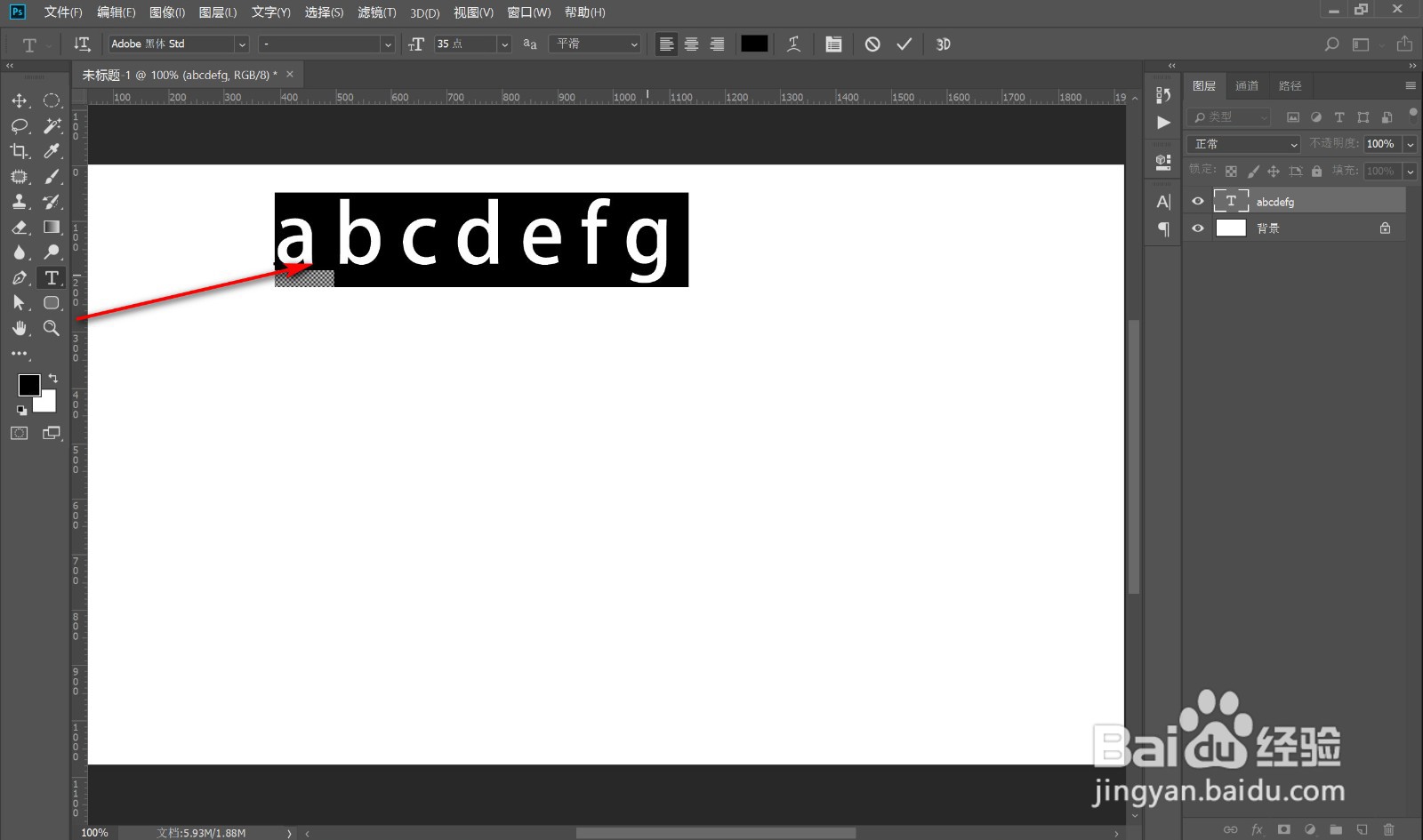
Task: Add a layer mask
Action: pos(1283,829)
